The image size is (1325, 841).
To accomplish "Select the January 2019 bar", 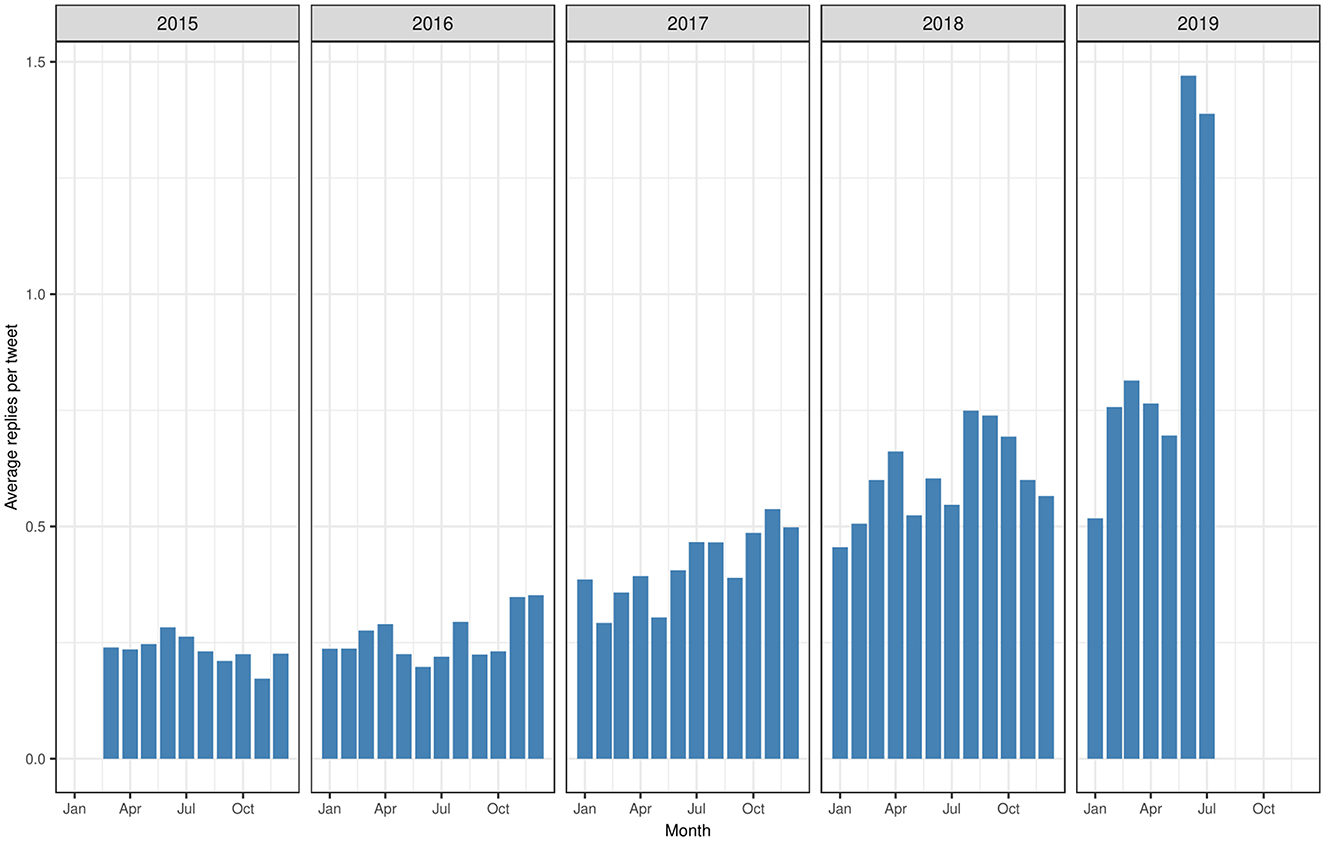I will click(1095, 639).
